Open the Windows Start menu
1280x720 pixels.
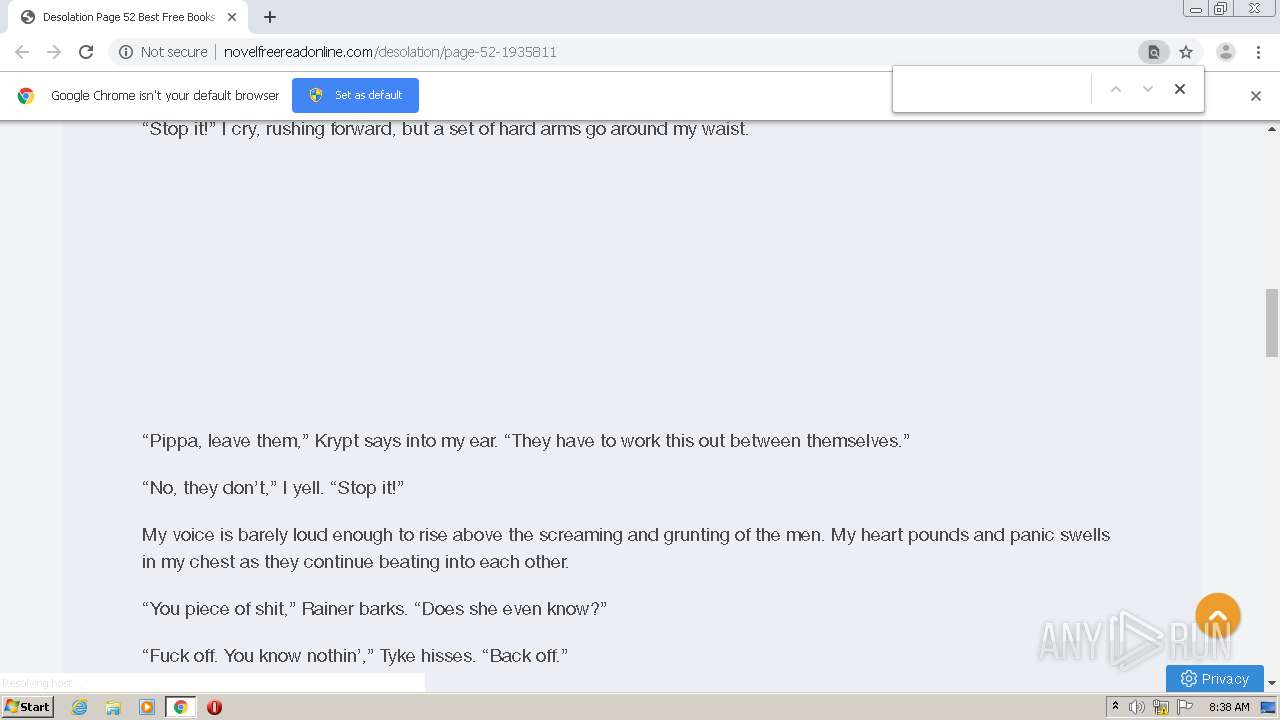27,706
